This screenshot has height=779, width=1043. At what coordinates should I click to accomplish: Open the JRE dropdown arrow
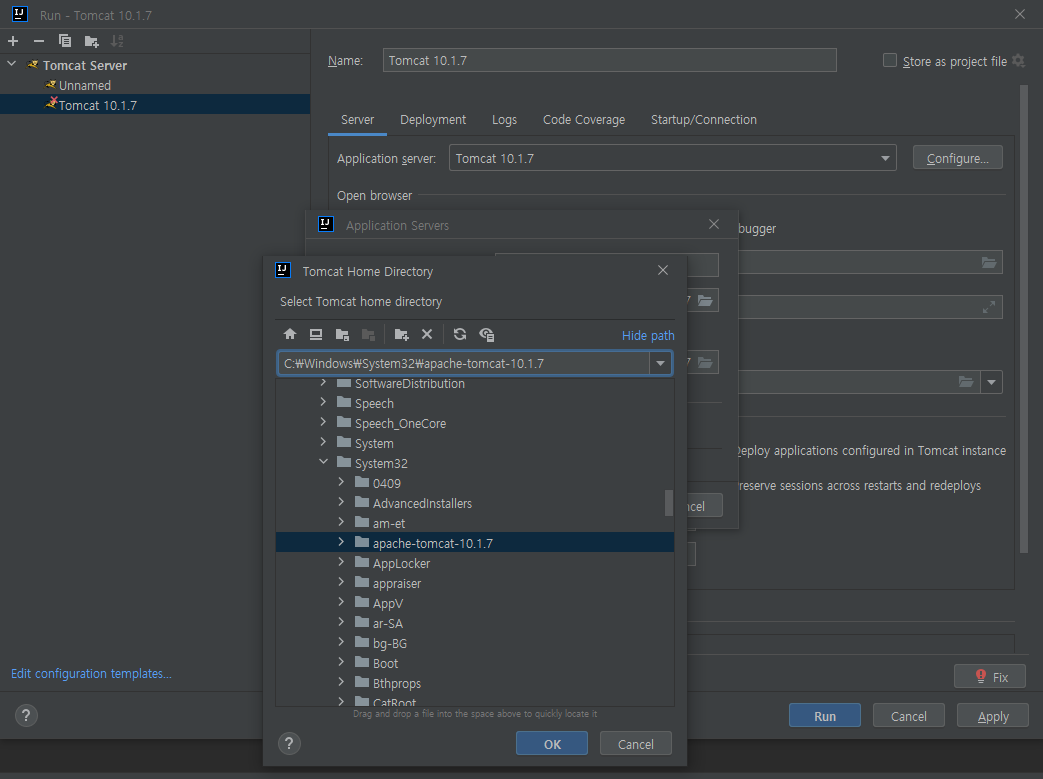[x=991, y=383]
